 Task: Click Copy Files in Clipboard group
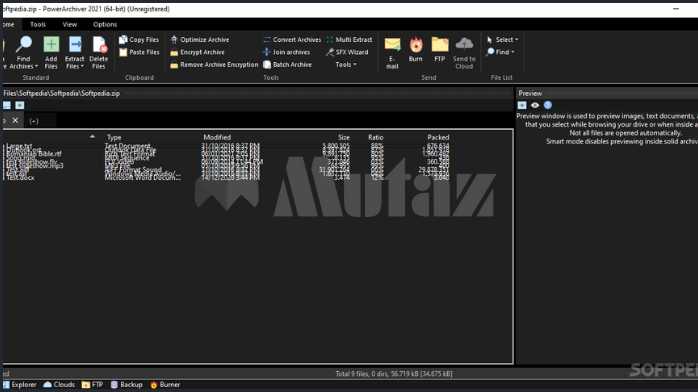(x=139, y=40)
